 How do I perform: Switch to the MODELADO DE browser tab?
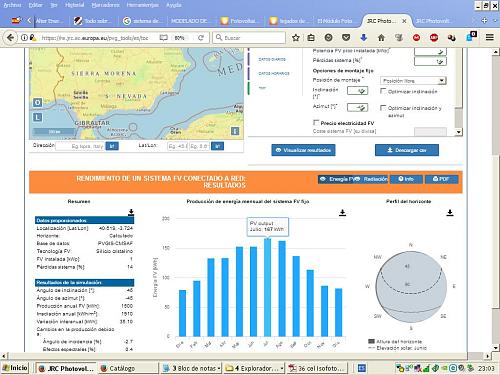click(189, 21)
